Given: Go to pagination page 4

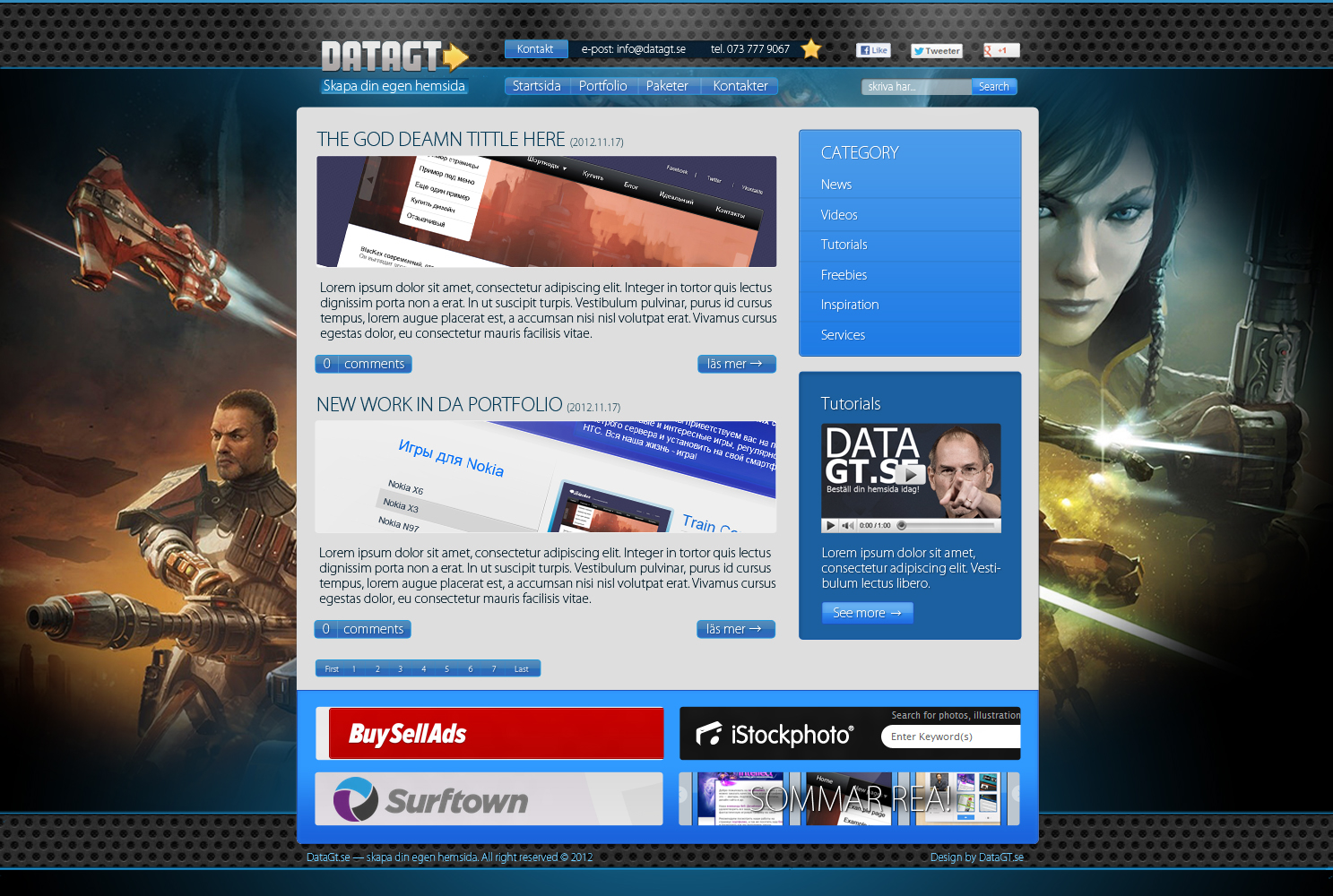Looking at the screenshot, I should (x=423, y=668).
